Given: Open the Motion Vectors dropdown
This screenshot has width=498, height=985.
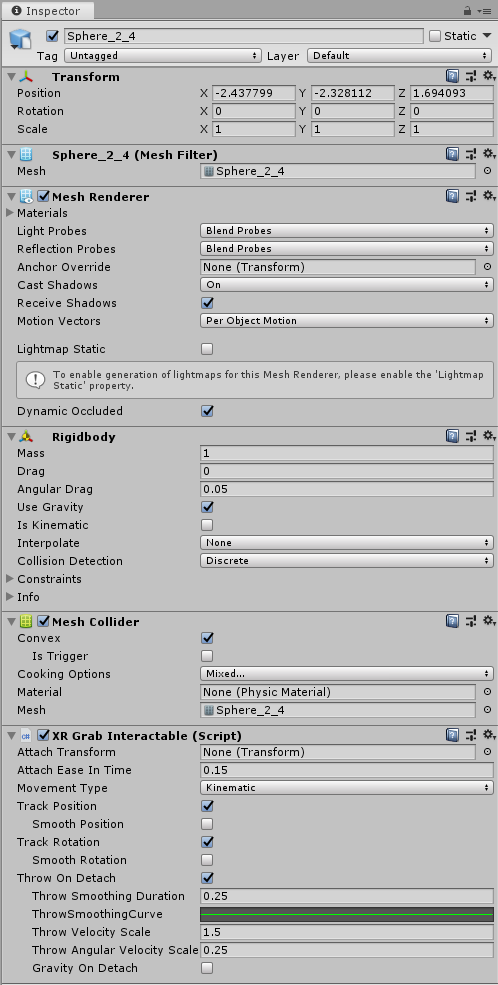Looking at the screenshot, I should 347,320.
